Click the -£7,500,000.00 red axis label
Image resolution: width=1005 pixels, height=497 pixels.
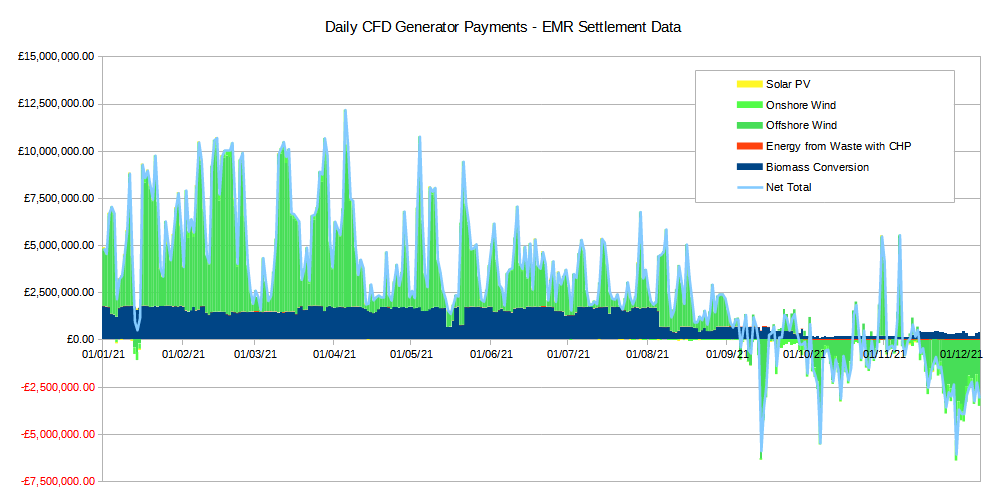[54, 481]
